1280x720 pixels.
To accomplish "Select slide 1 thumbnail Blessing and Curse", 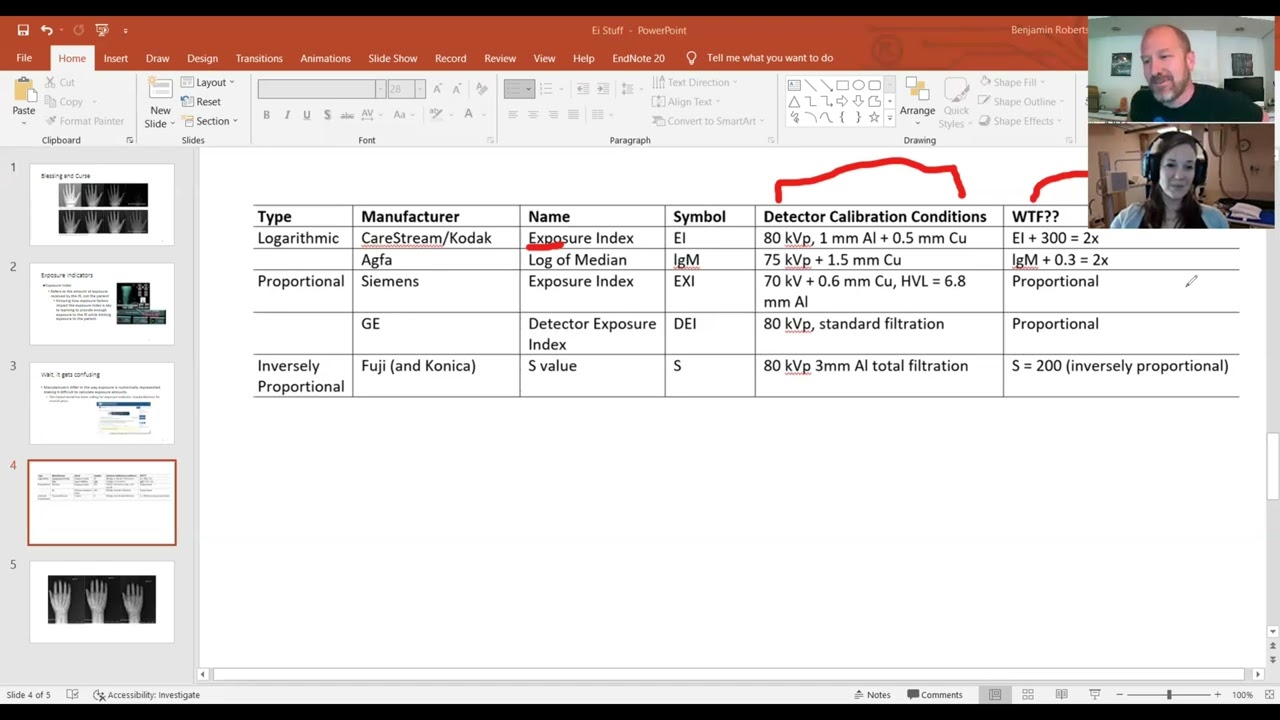I will (x=102, y=205).
